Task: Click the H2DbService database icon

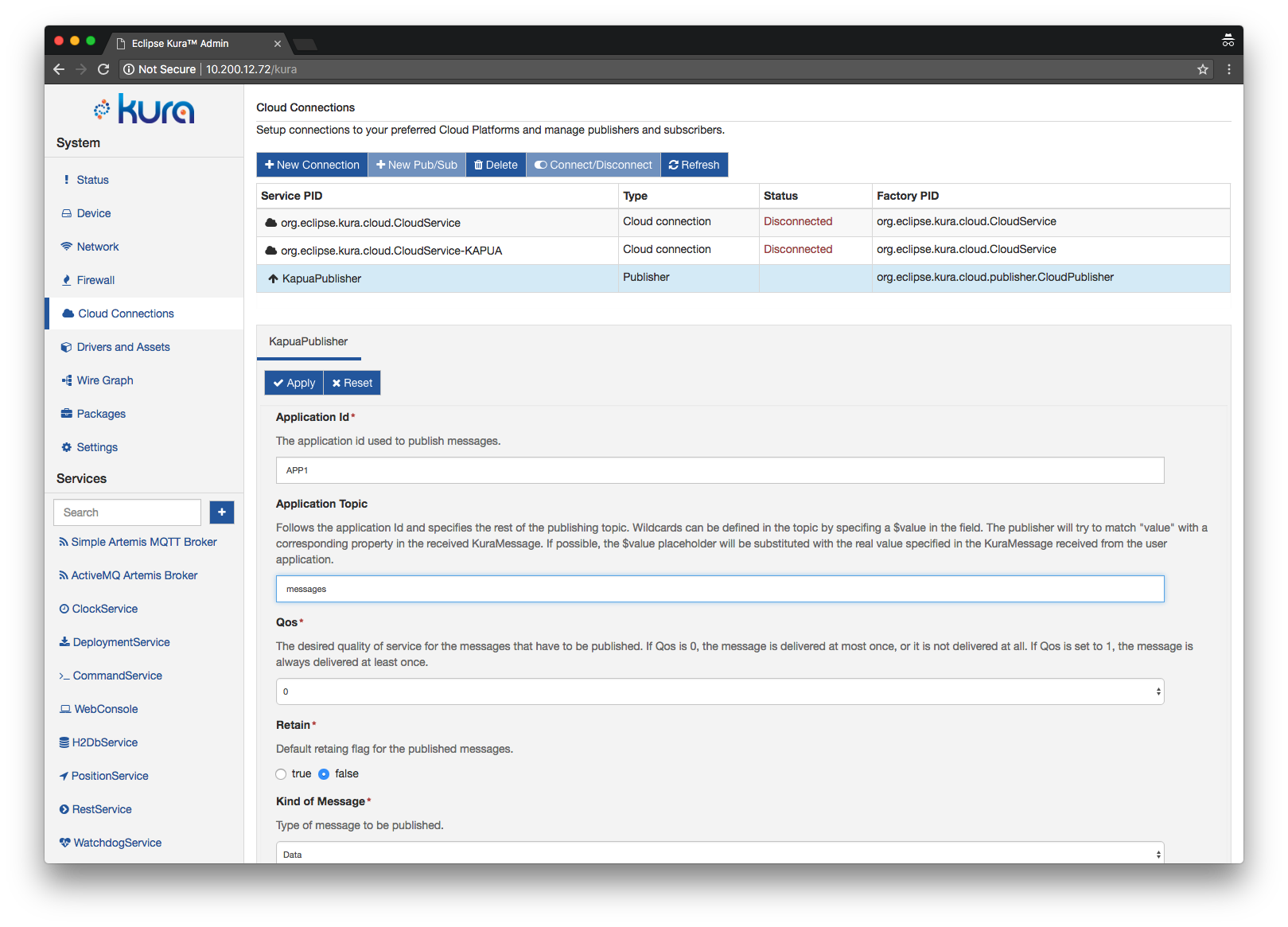Action: 64,742
